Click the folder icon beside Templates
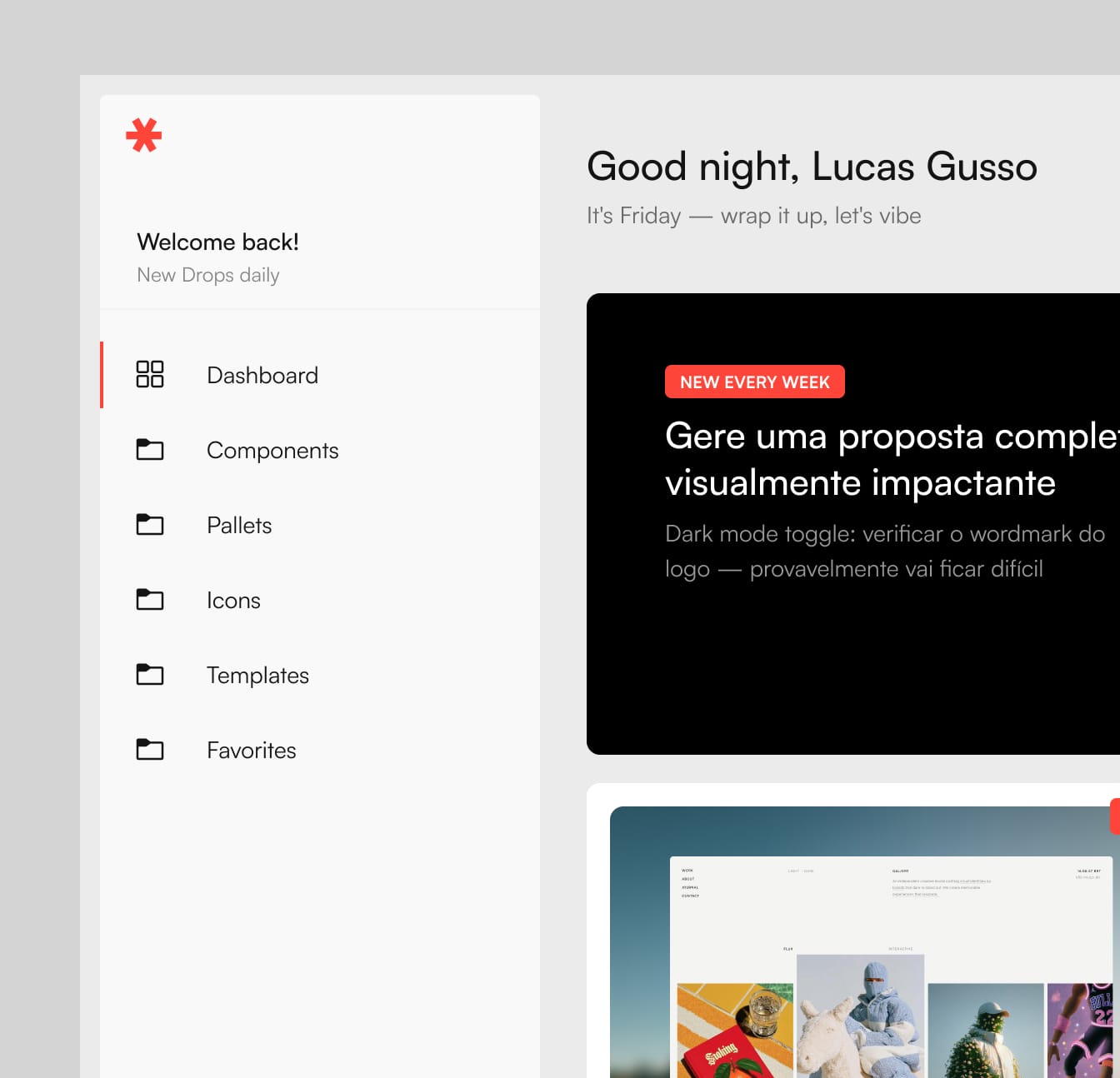This screenshot has width=1120, height=1078. point(150,674)
